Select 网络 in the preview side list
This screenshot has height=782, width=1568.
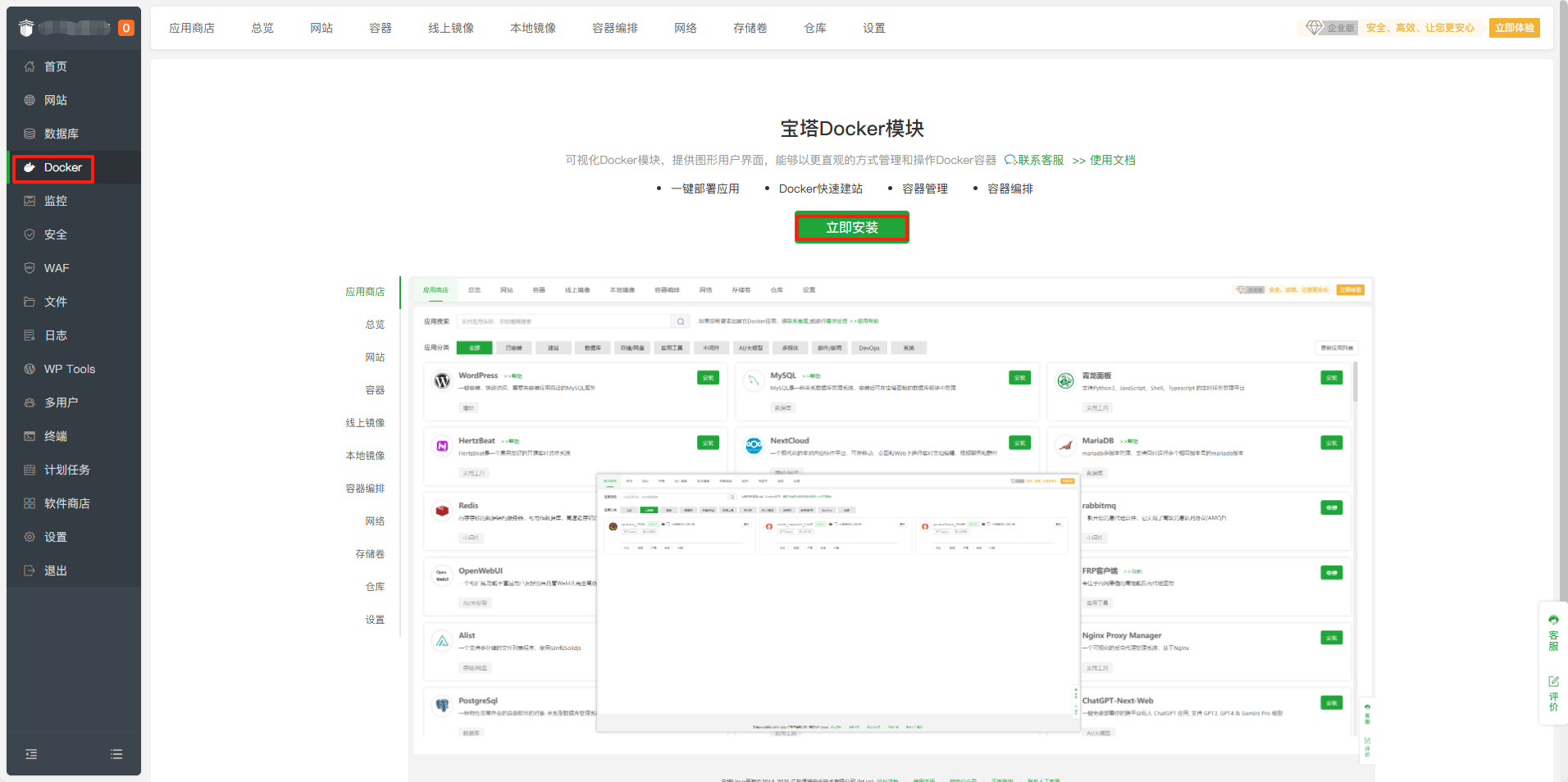[375, 521]
